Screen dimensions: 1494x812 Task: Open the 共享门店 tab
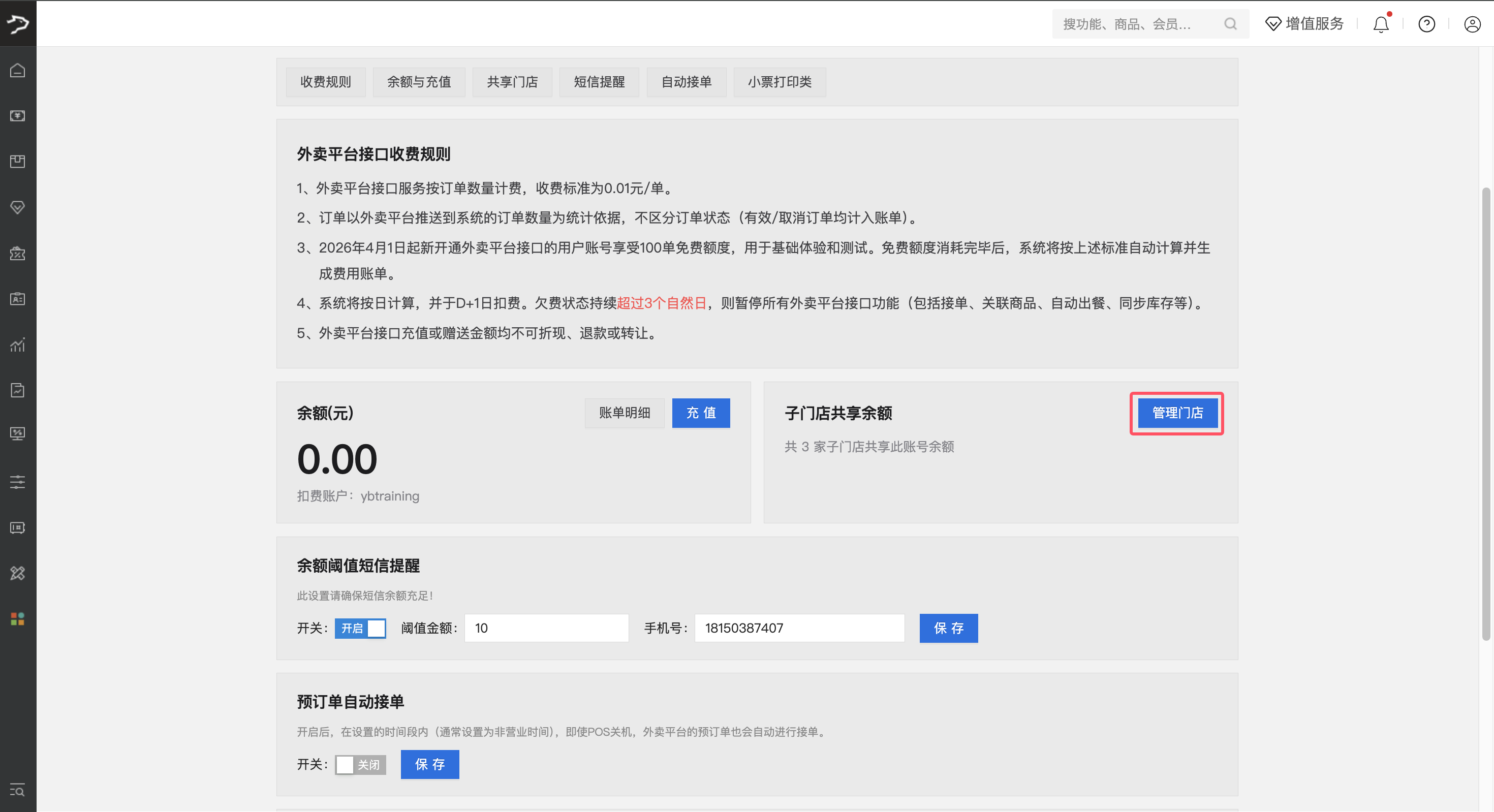click(x=512, y=82)
